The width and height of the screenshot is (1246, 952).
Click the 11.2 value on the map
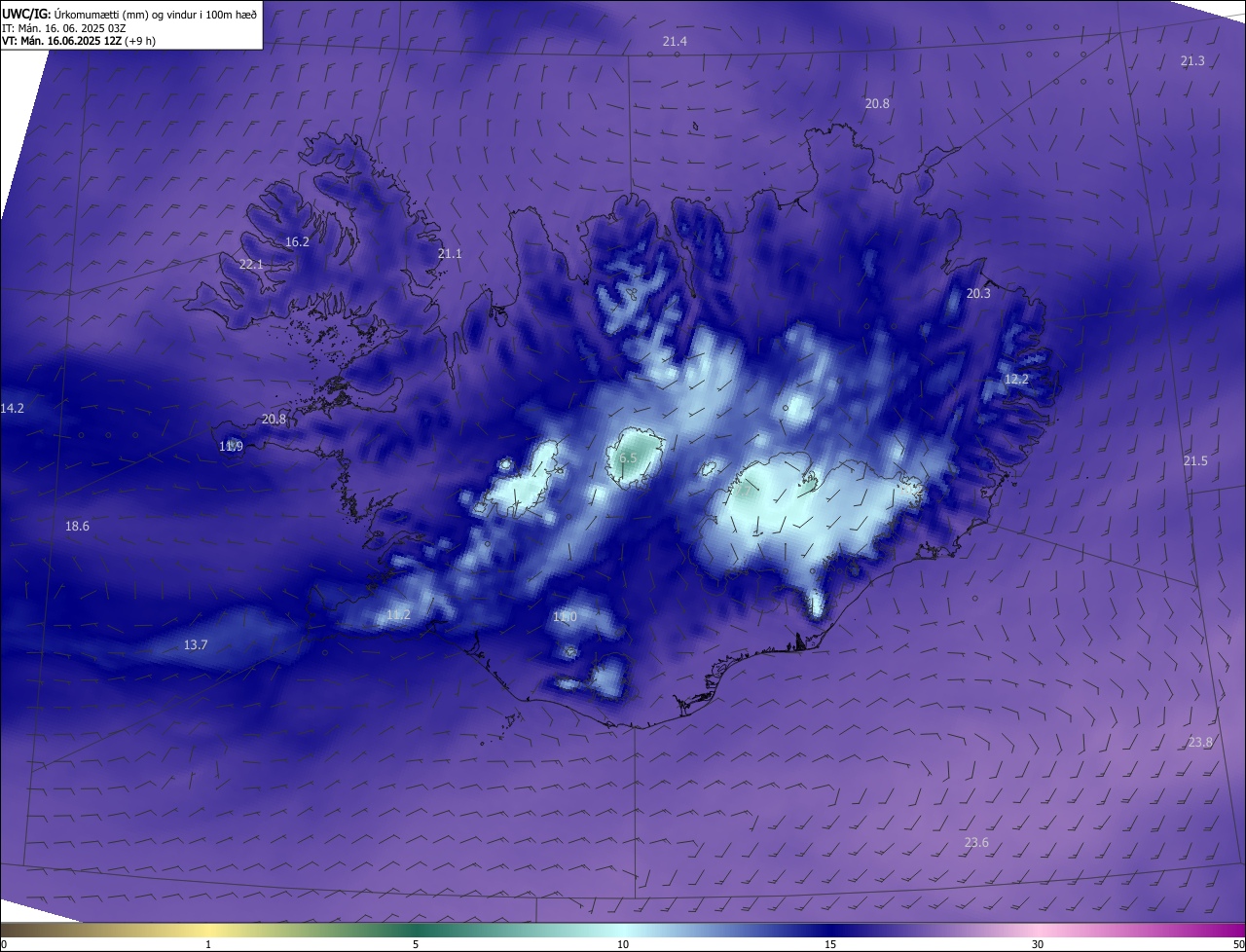click(x=398, y=614)
